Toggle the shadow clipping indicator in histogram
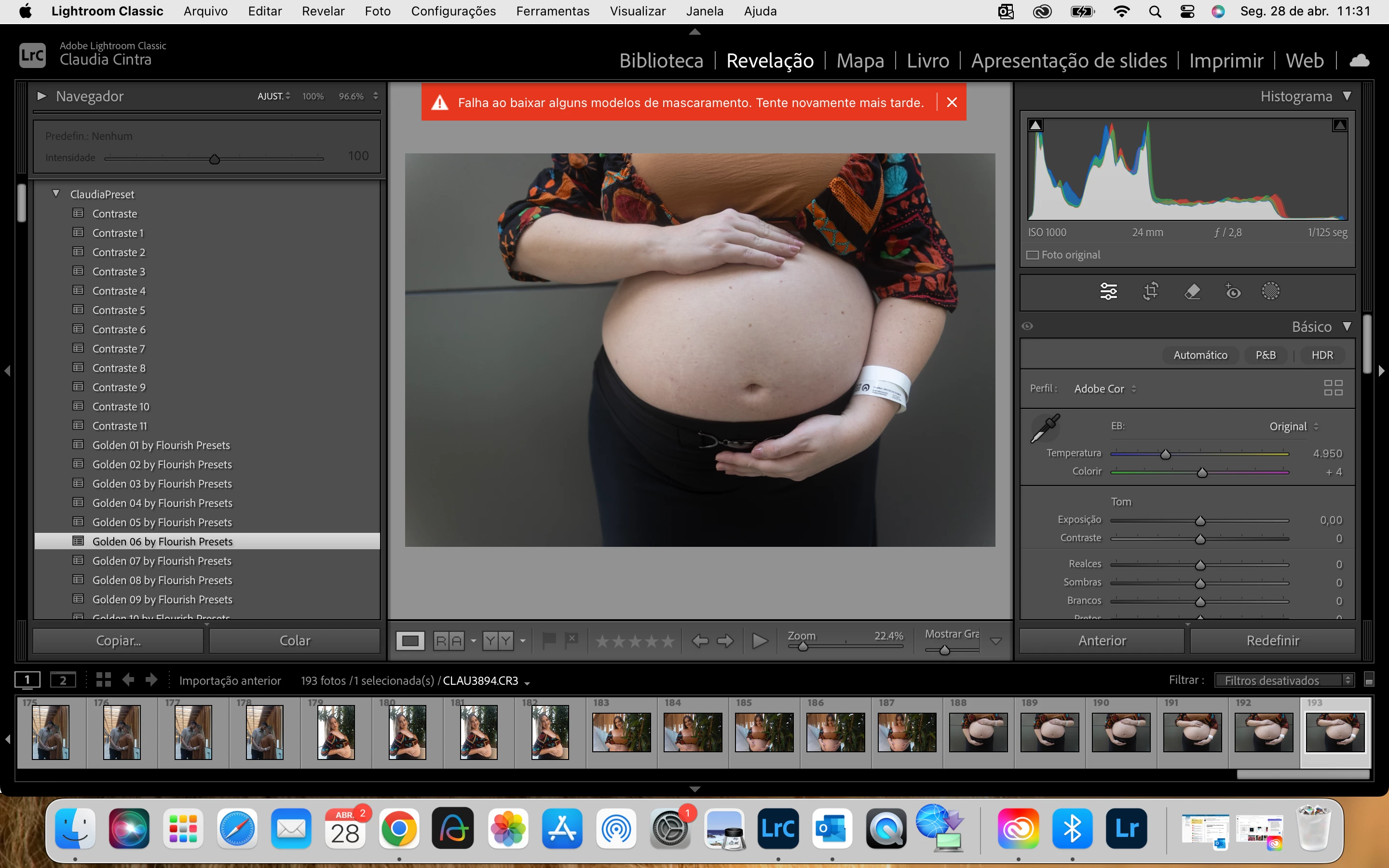Image resolution: width=1389 pixels, height=868 pixels. (x=1035, y=125)
